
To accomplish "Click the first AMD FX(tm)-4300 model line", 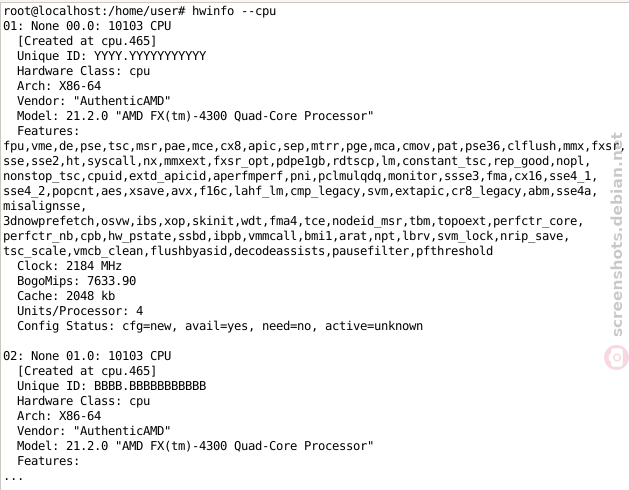I will 195,116.
